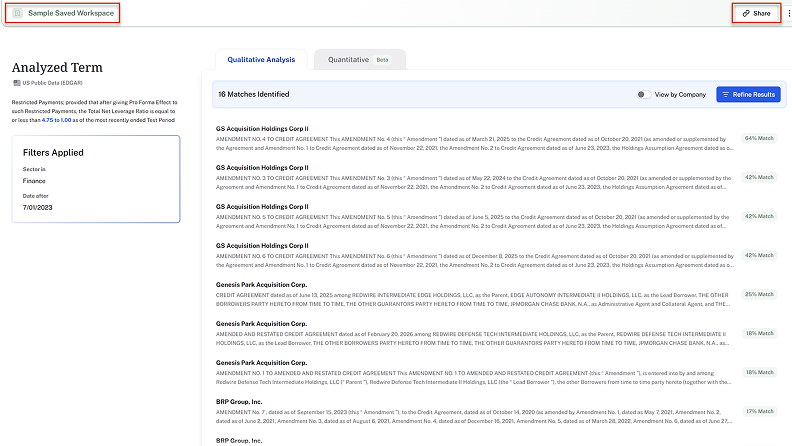This screenshot has width=792, height=446.
Task: Click the Share button
Action: [x=756, y=14]
